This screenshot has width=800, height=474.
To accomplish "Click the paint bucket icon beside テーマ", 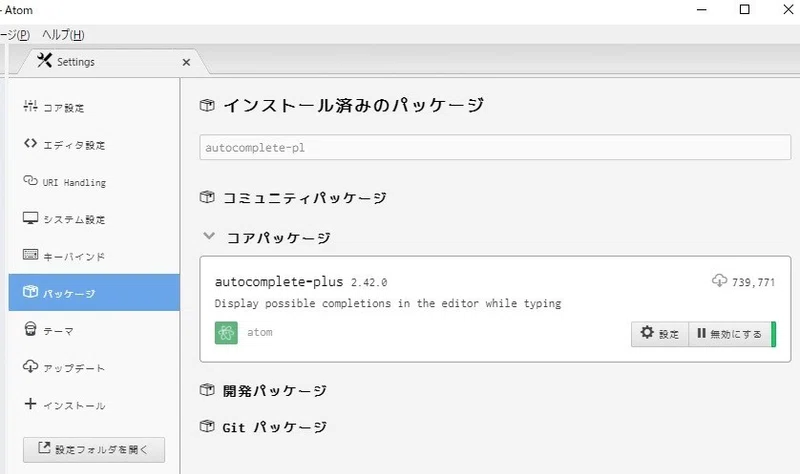I will tap(30, 329).
